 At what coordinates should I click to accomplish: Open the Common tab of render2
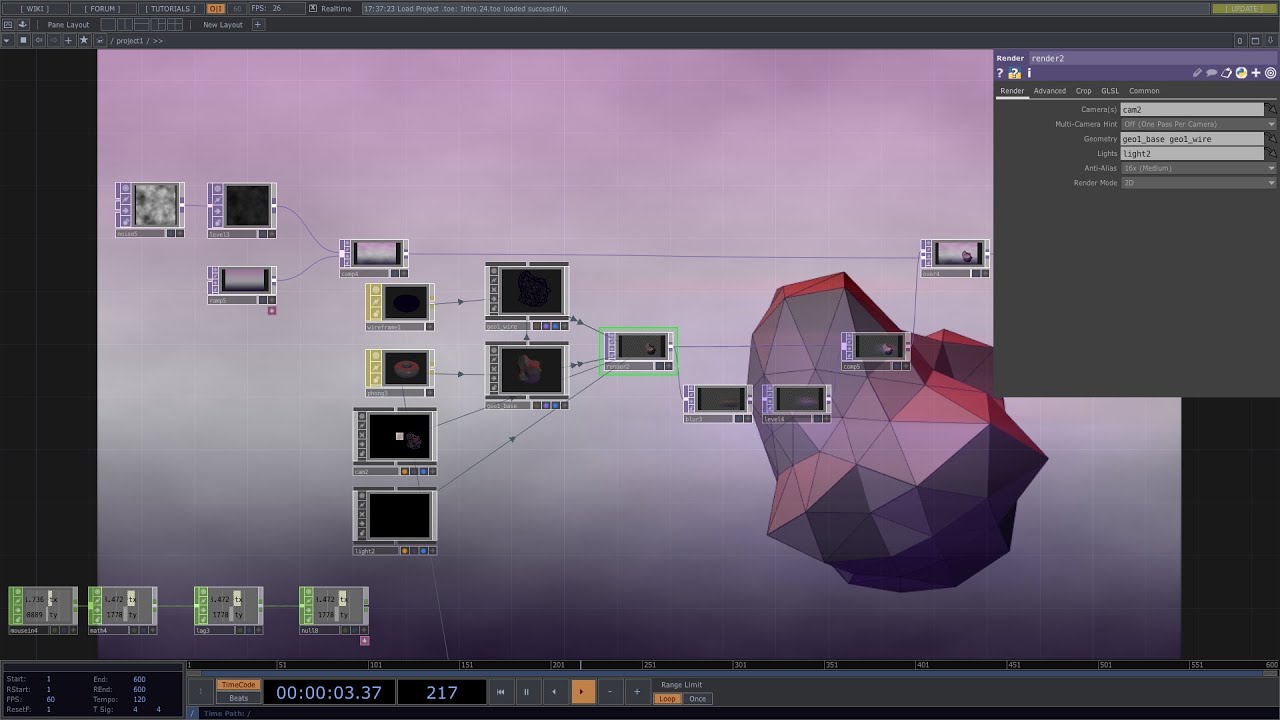coord(1144,90)
